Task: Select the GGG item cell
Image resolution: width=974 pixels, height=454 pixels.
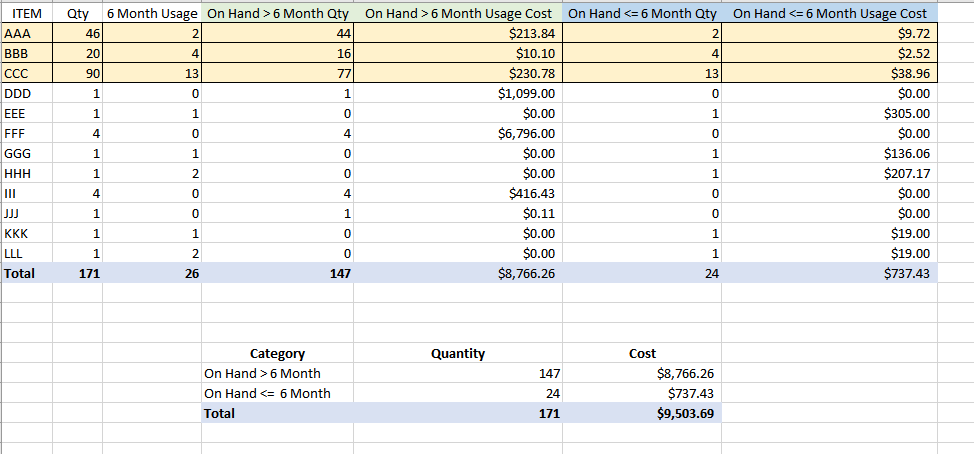Action: point(27,153)
